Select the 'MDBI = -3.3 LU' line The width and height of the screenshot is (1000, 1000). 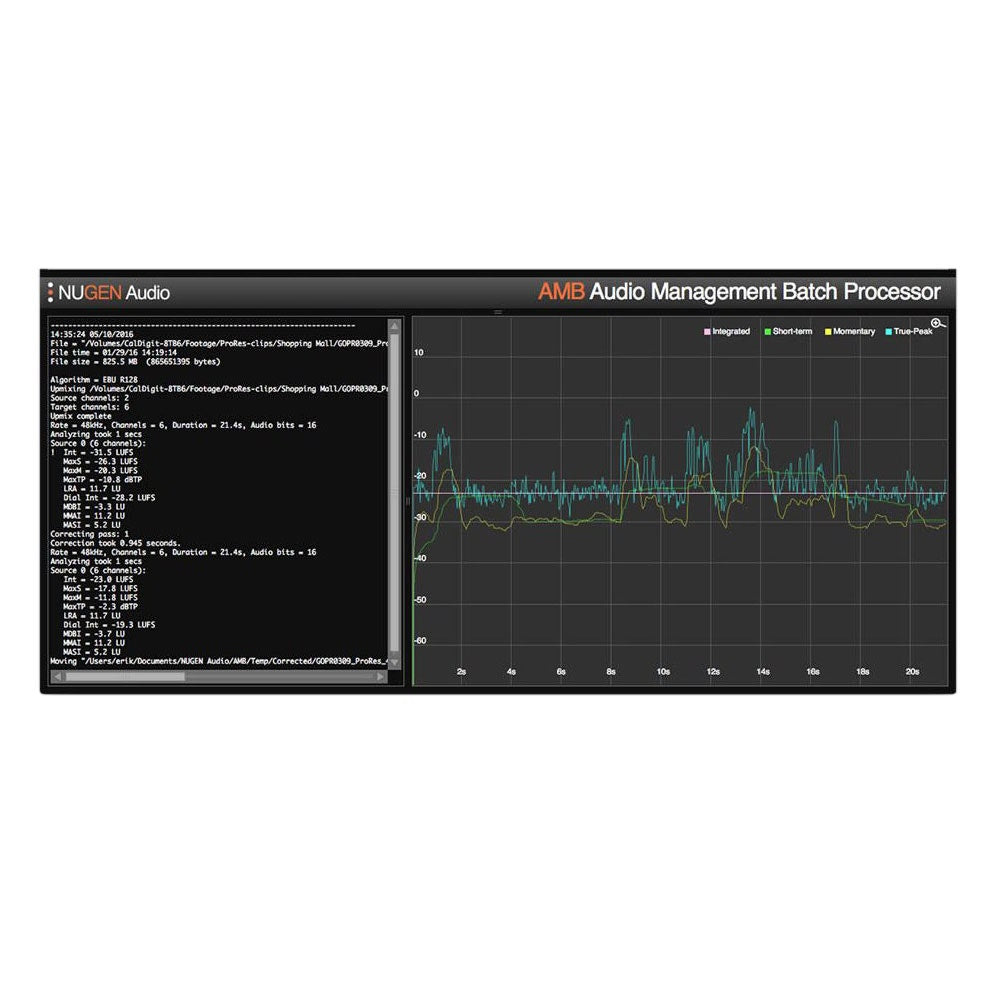point(94,506)
